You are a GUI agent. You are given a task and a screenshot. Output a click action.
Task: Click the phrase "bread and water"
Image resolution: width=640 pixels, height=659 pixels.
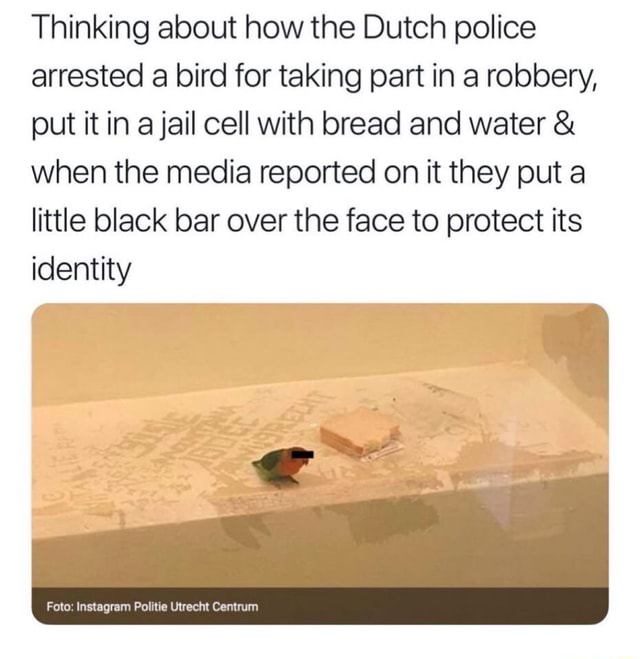click(x=434, y=125)
